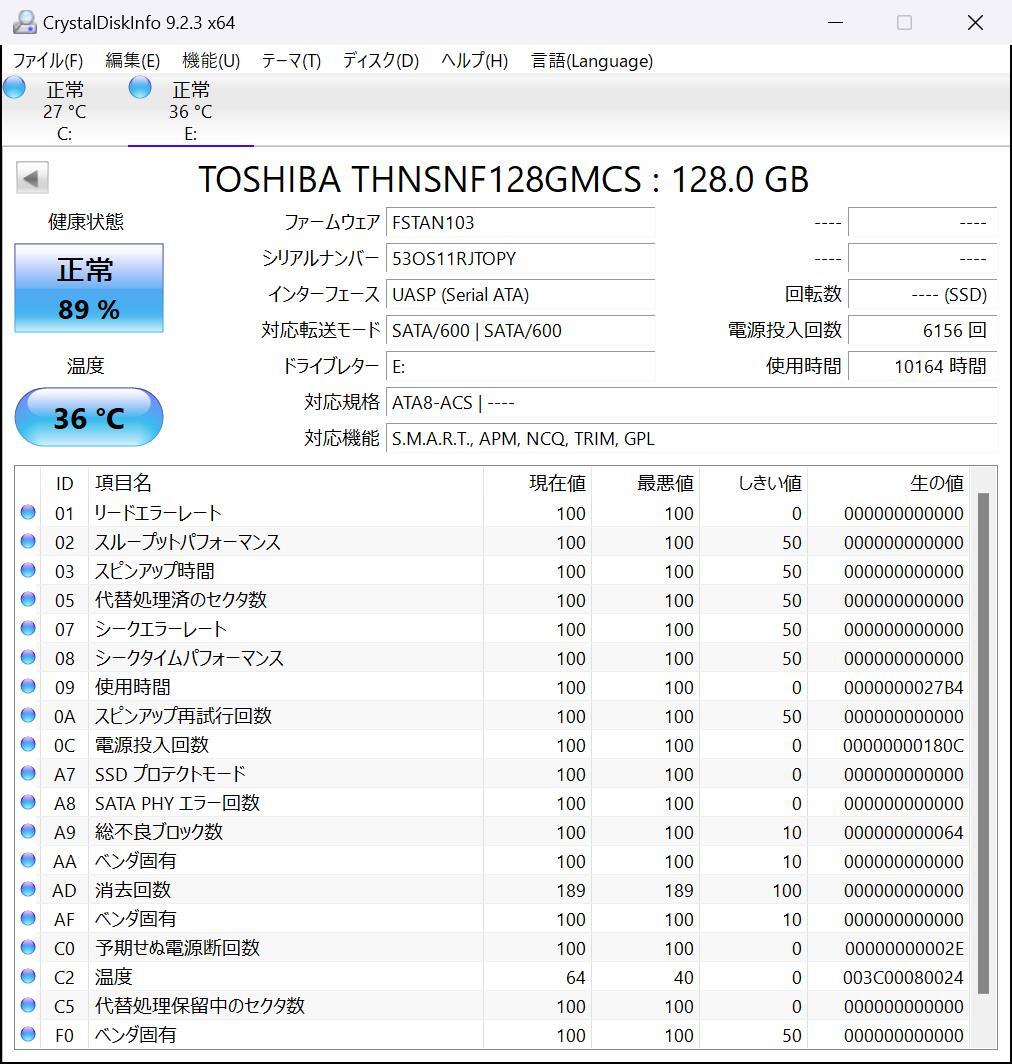Viewport: 1012px width, 1064px height.
Task: Click status dot for ID 08 シークタイムパフォーマンス
Action: coord(28,658)
